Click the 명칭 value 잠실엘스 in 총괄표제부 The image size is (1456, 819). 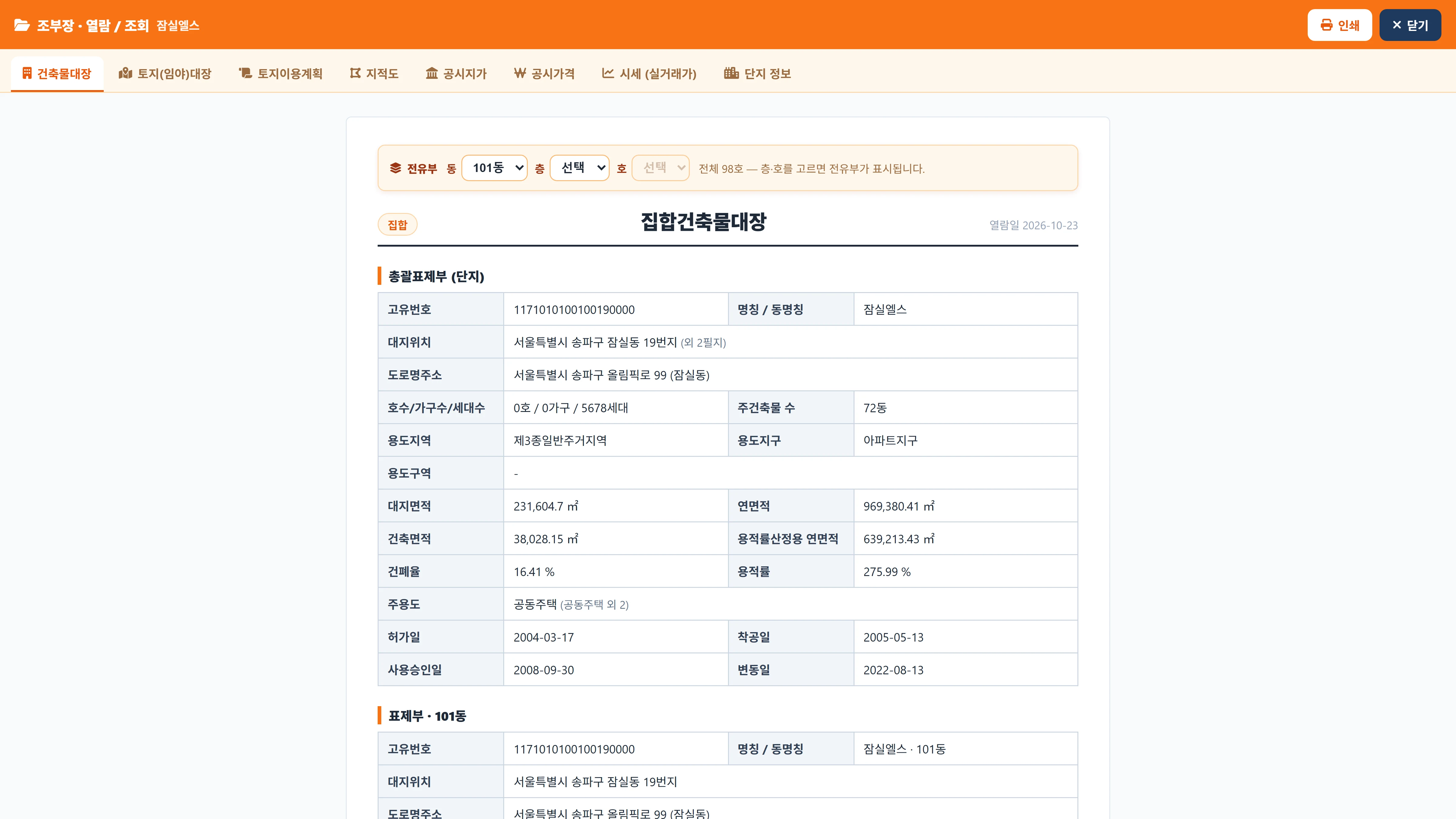(x=885, y=309)
